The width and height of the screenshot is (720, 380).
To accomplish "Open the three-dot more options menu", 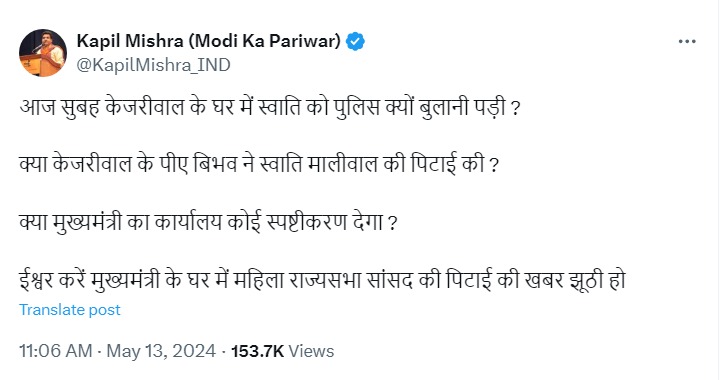I will (x=687, y=41).
